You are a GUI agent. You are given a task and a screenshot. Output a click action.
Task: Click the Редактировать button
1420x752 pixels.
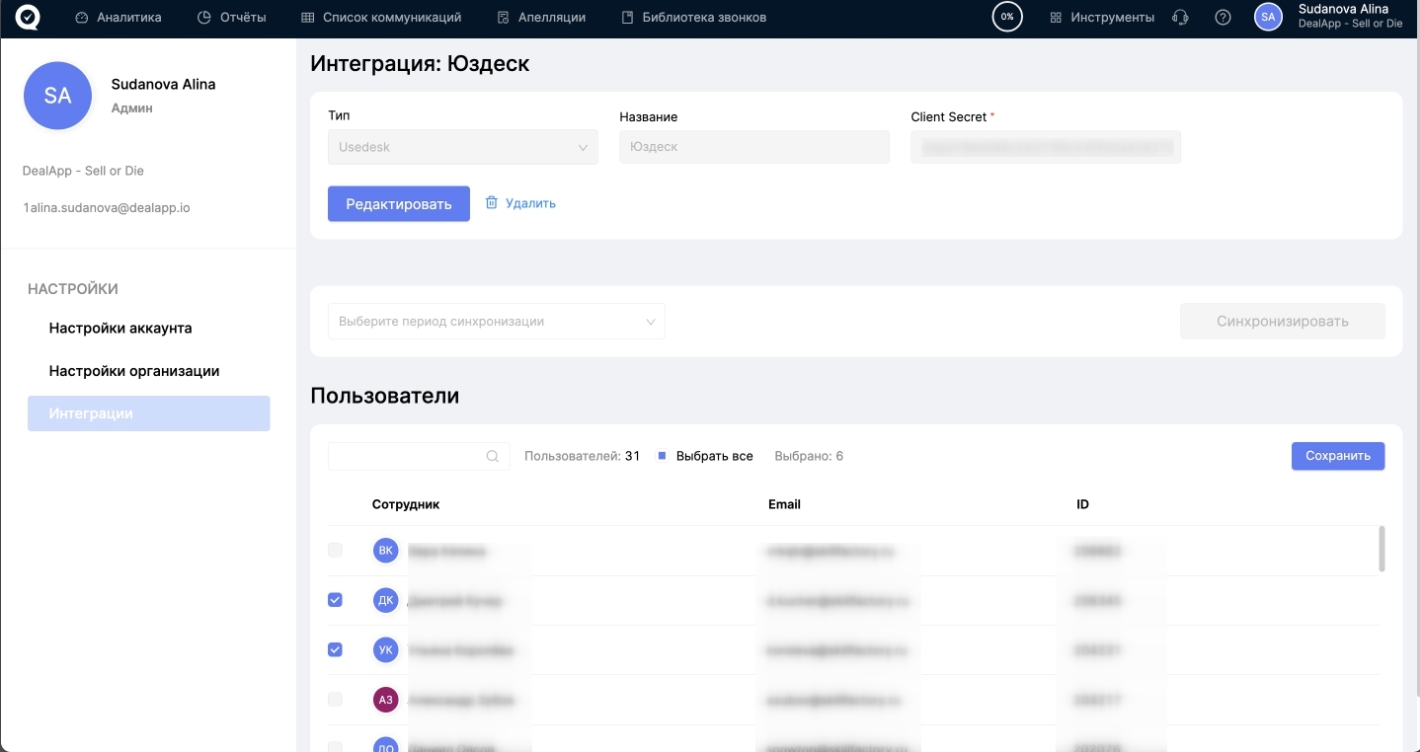coord(398,204)
